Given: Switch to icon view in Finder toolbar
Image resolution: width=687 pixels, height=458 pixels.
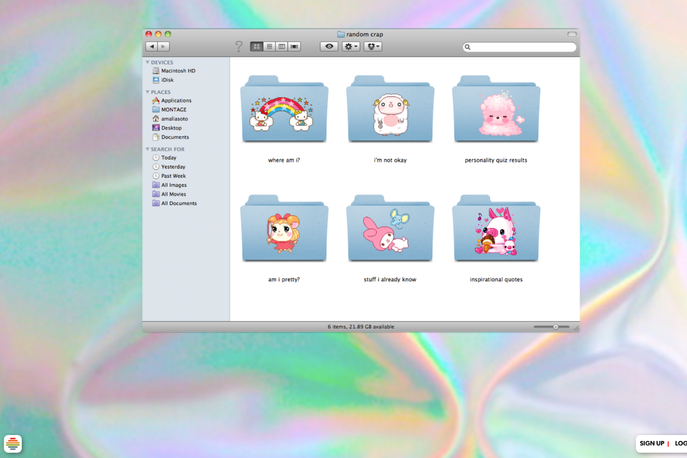Looking at the screenshot, I should pyautogui.click(x=257, y=47).
